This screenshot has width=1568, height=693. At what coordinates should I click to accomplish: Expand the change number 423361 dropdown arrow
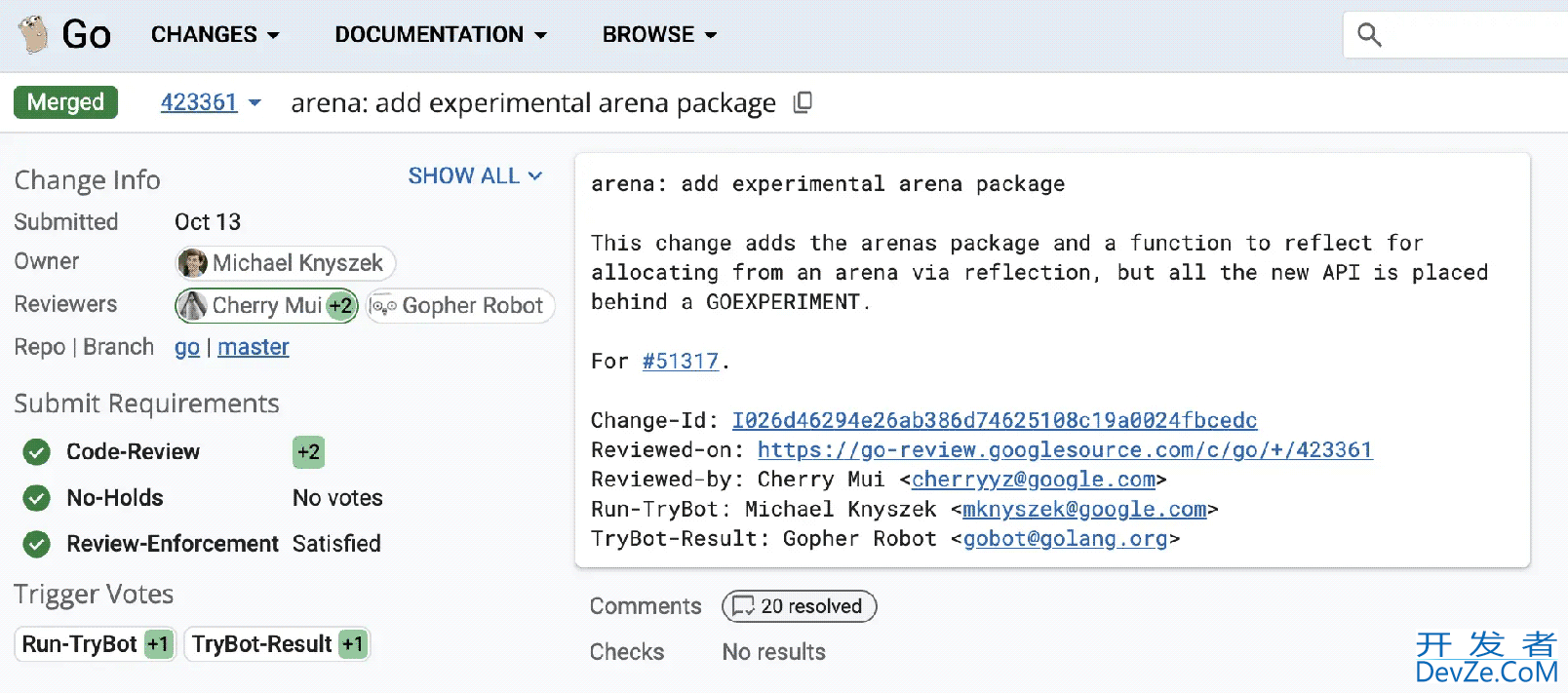coord(255,102)
